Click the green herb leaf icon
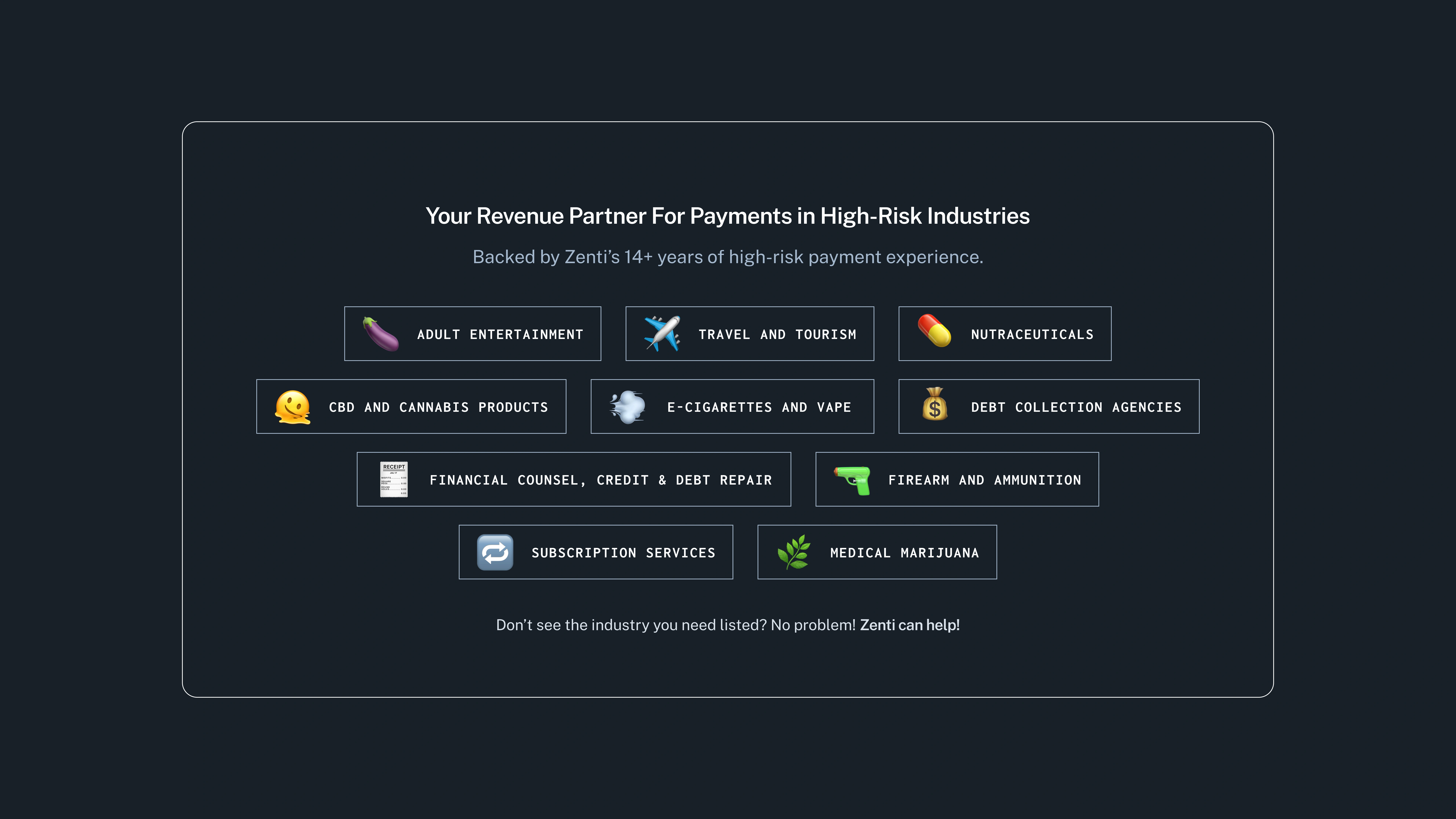Screen dimensions: 1456x819 794,552
